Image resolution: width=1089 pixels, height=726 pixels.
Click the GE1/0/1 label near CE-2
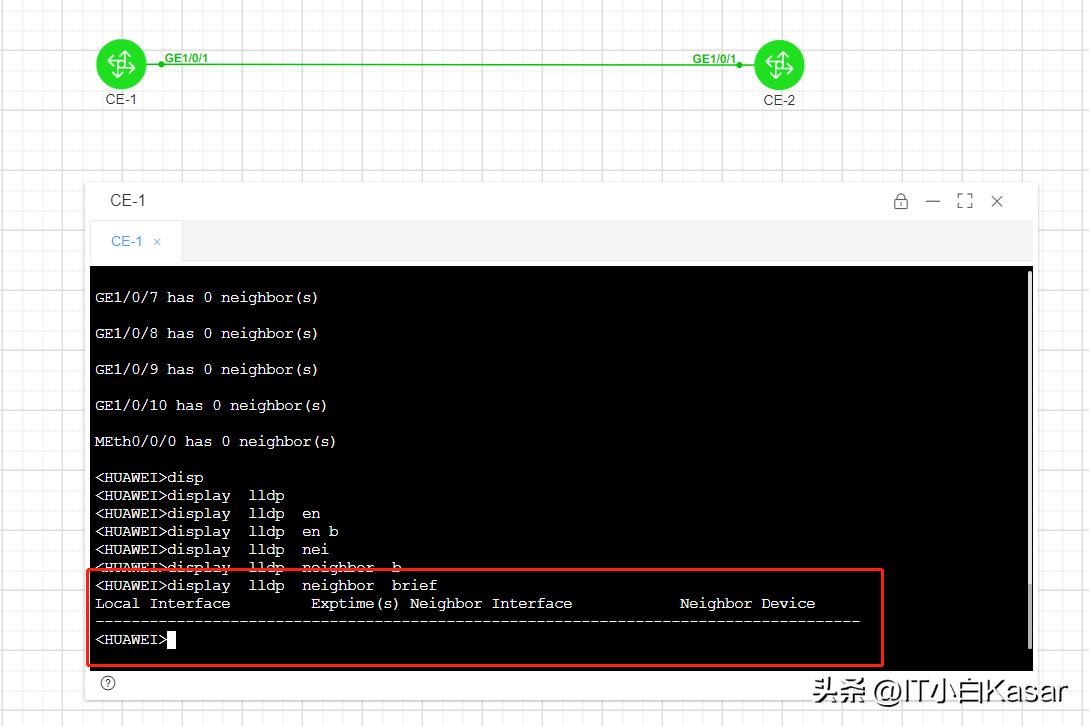[x=713, y=59]
